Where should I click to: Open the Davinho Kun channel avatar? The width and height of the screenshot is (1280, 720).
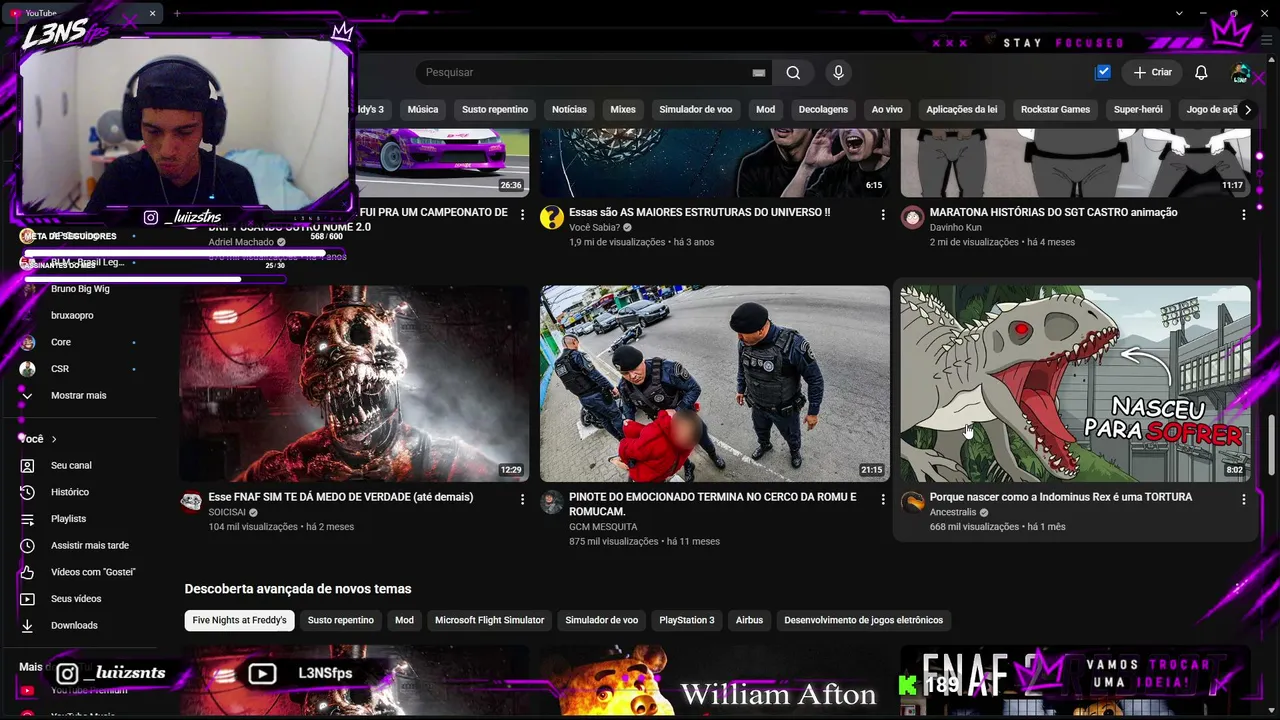pos(912,218)
